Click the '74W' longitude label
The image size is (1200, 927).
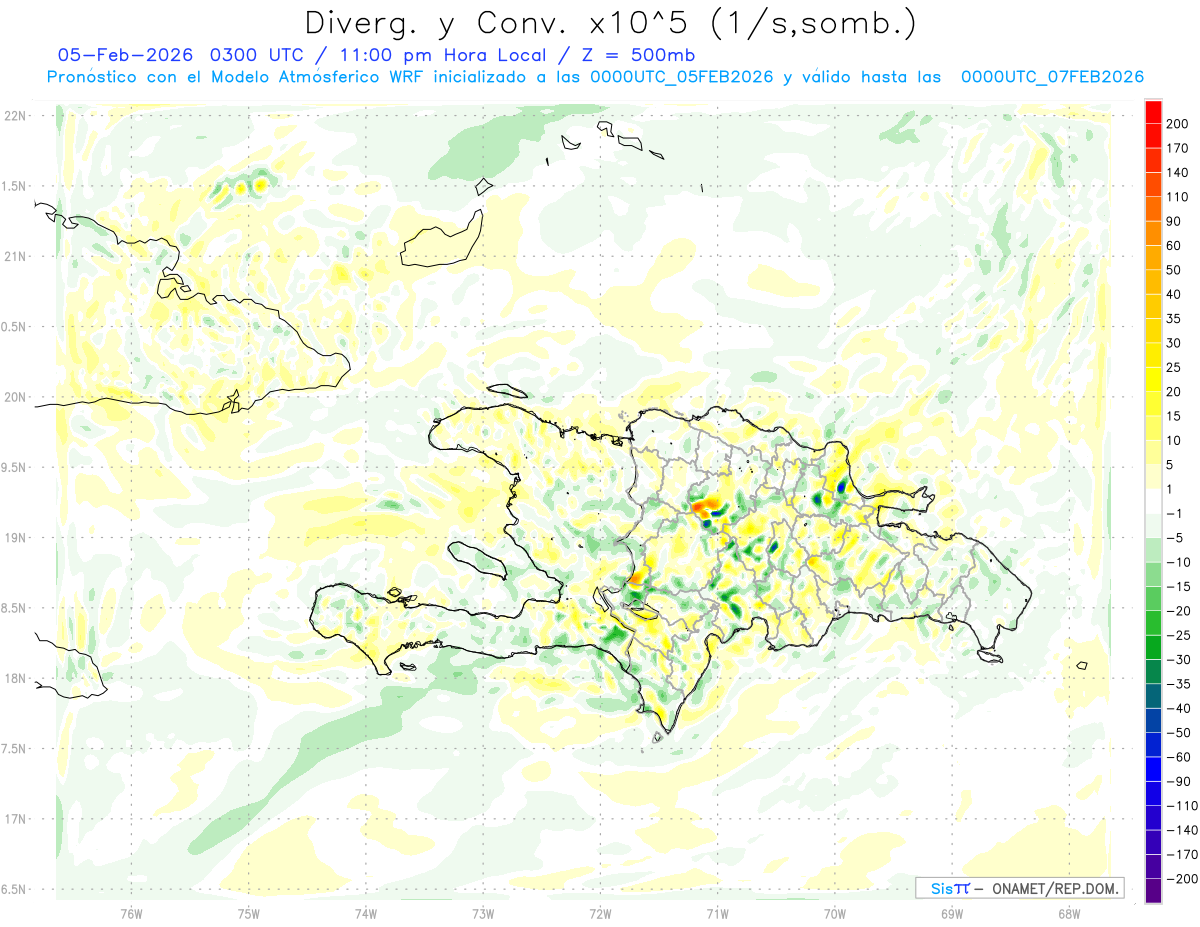(x=366, y=913)
